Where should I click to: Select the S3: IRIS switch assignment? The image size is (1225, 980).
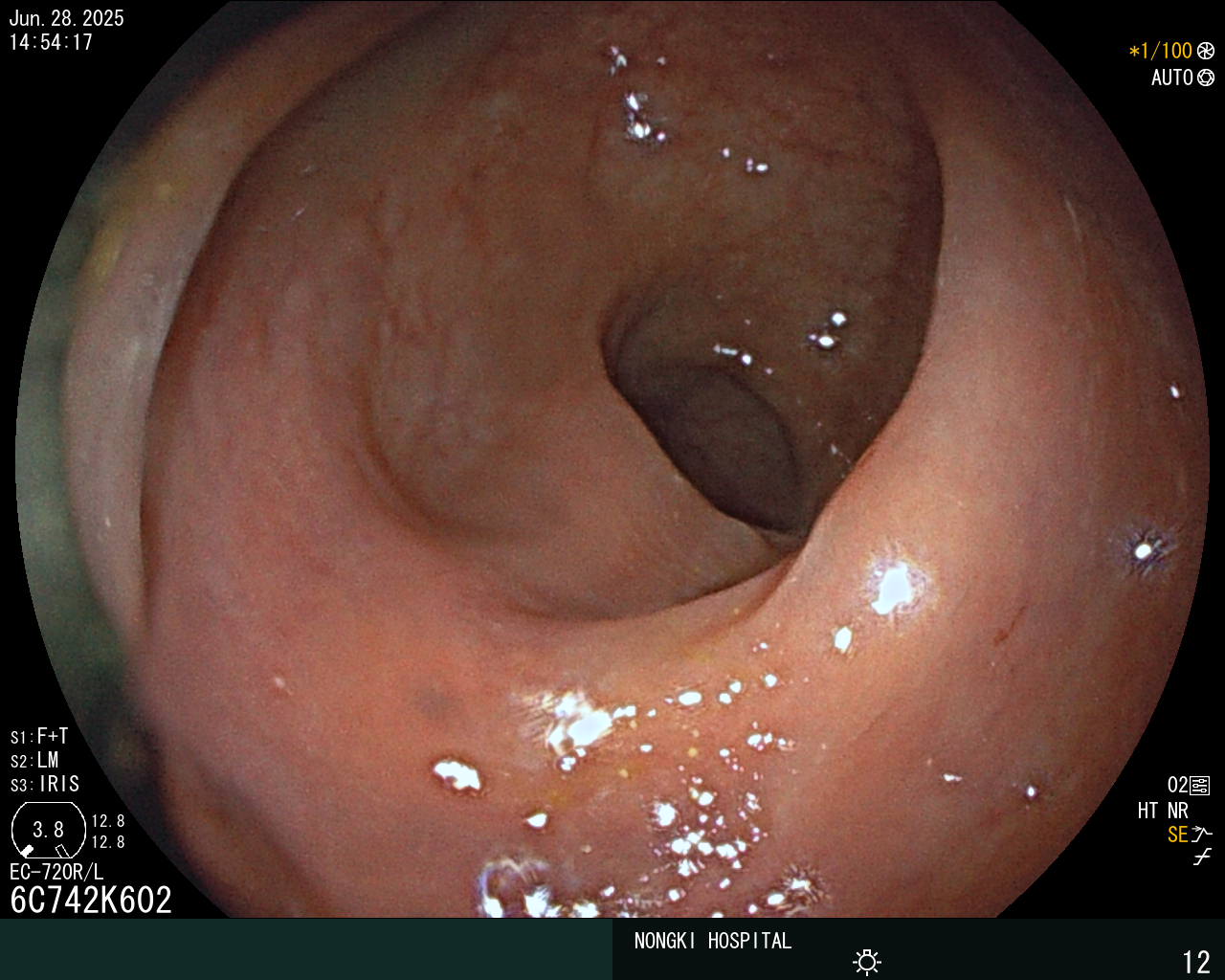tap(45, 784)
